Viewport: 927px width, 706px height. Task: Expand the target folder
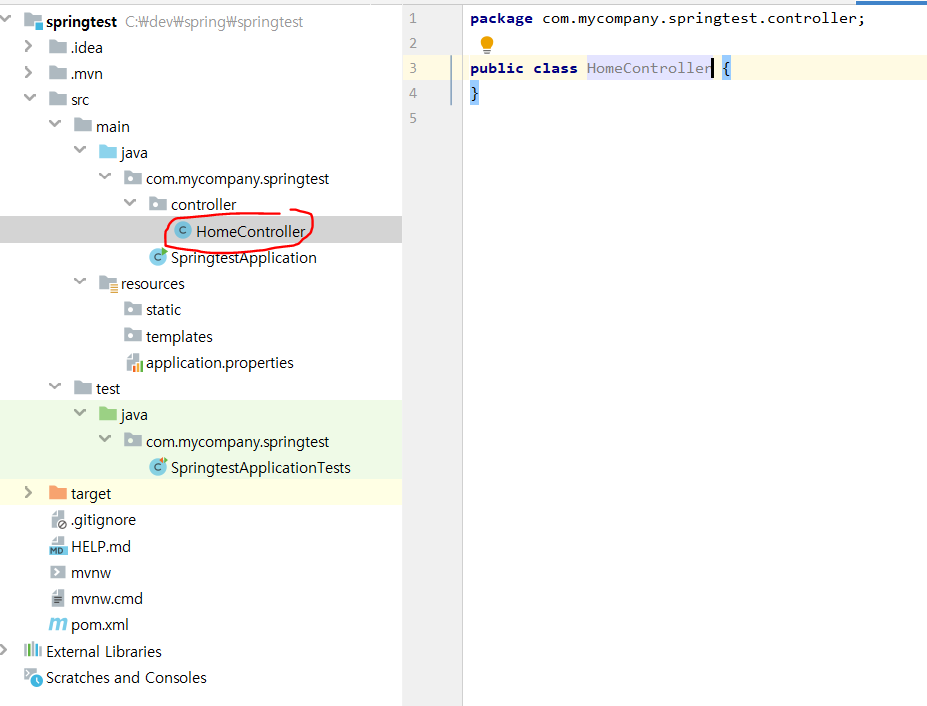[x=28, y=492]
